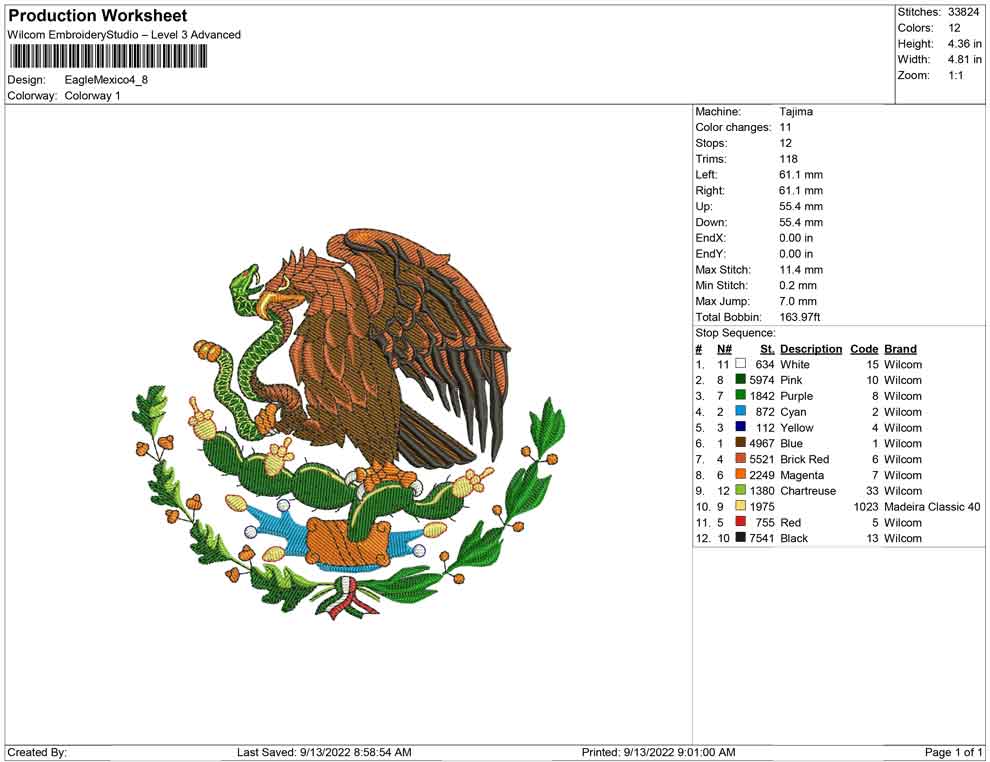Click the N# column header
Viewport: 990px width, 762px height.
point(724,349)
